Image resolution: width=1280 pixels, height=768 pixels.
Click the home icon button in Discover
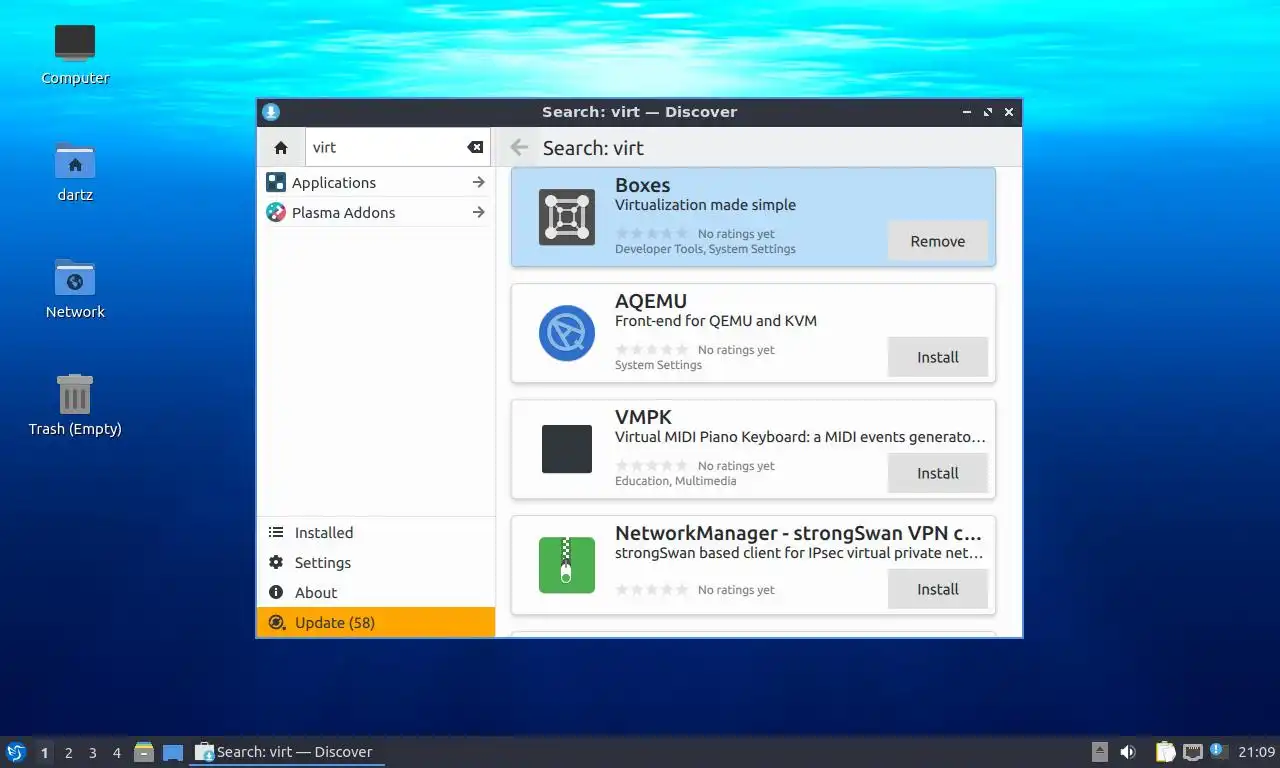pos(281,147)
